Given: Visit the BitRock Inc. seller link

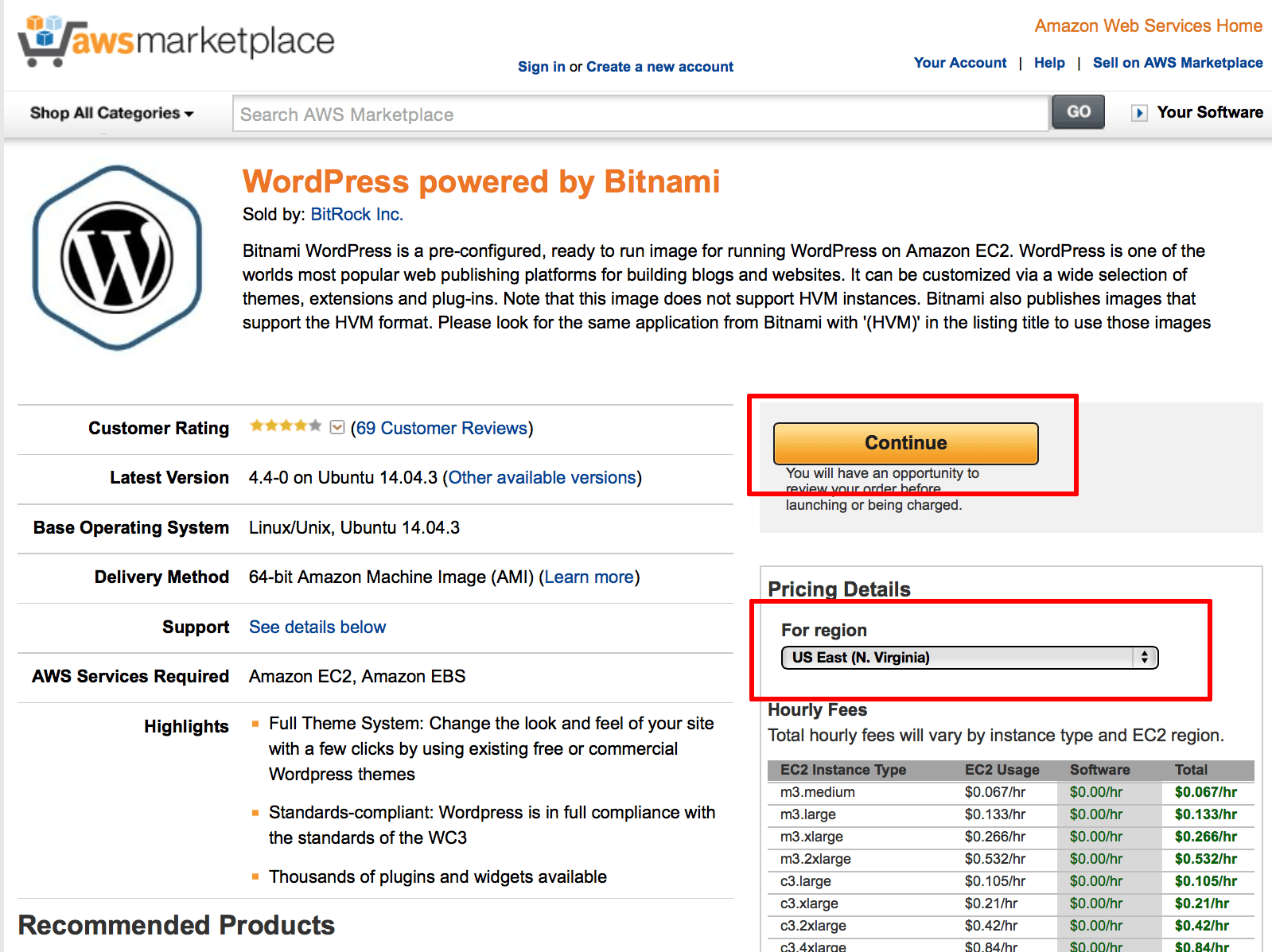Looking at the screenshot, I should [356, 215].
